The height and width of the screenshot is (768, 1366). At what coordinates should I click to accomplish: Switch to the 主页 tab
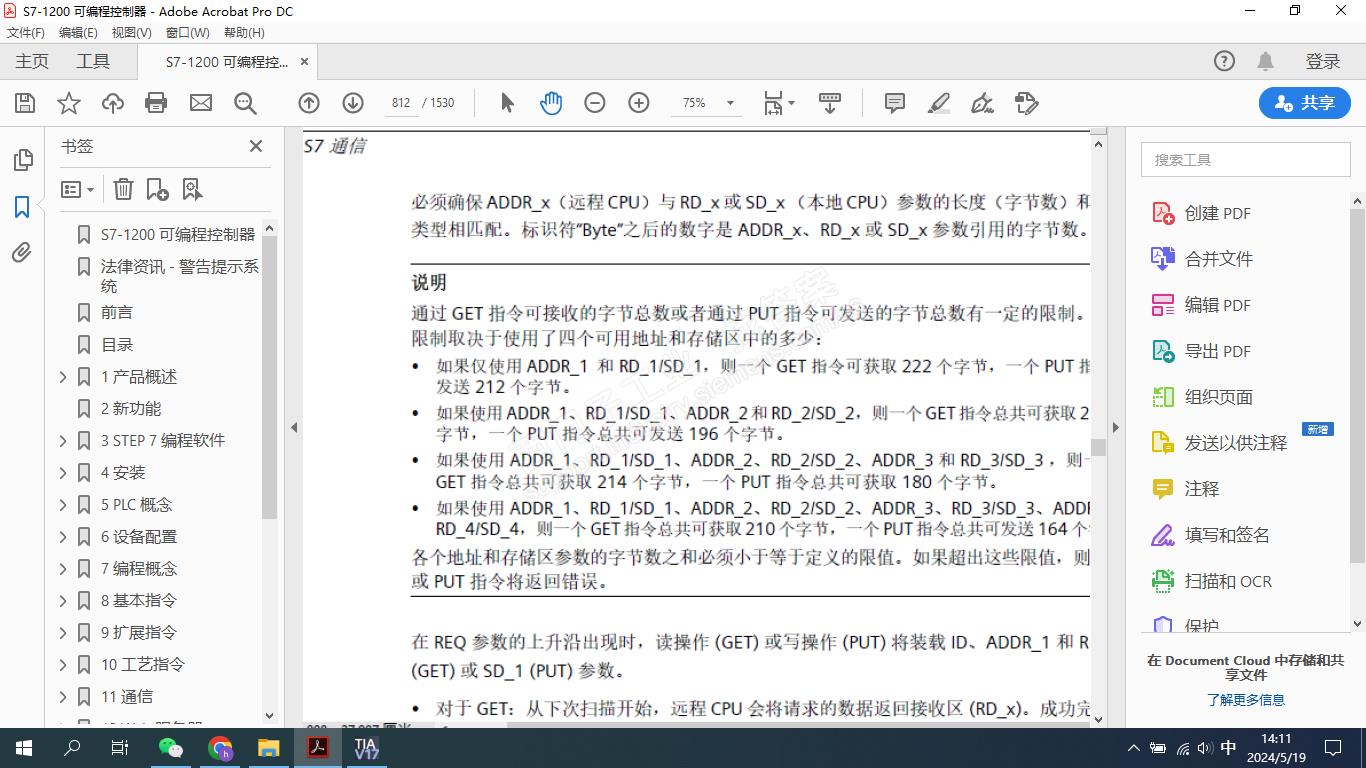tap(32, 61)
